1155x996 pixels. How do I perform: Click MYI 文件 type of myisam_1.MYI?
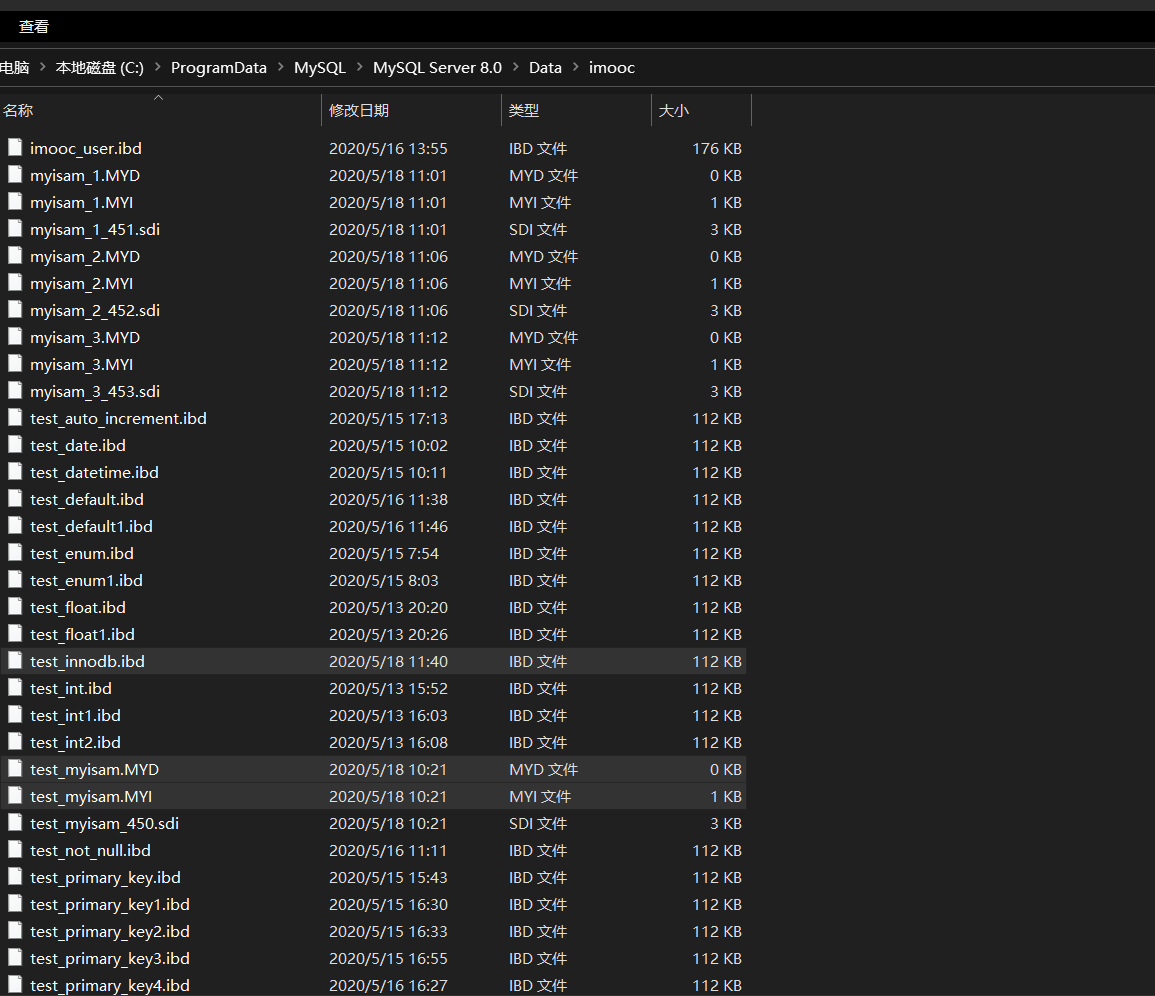pyautogui.click(x=540, y=203)
